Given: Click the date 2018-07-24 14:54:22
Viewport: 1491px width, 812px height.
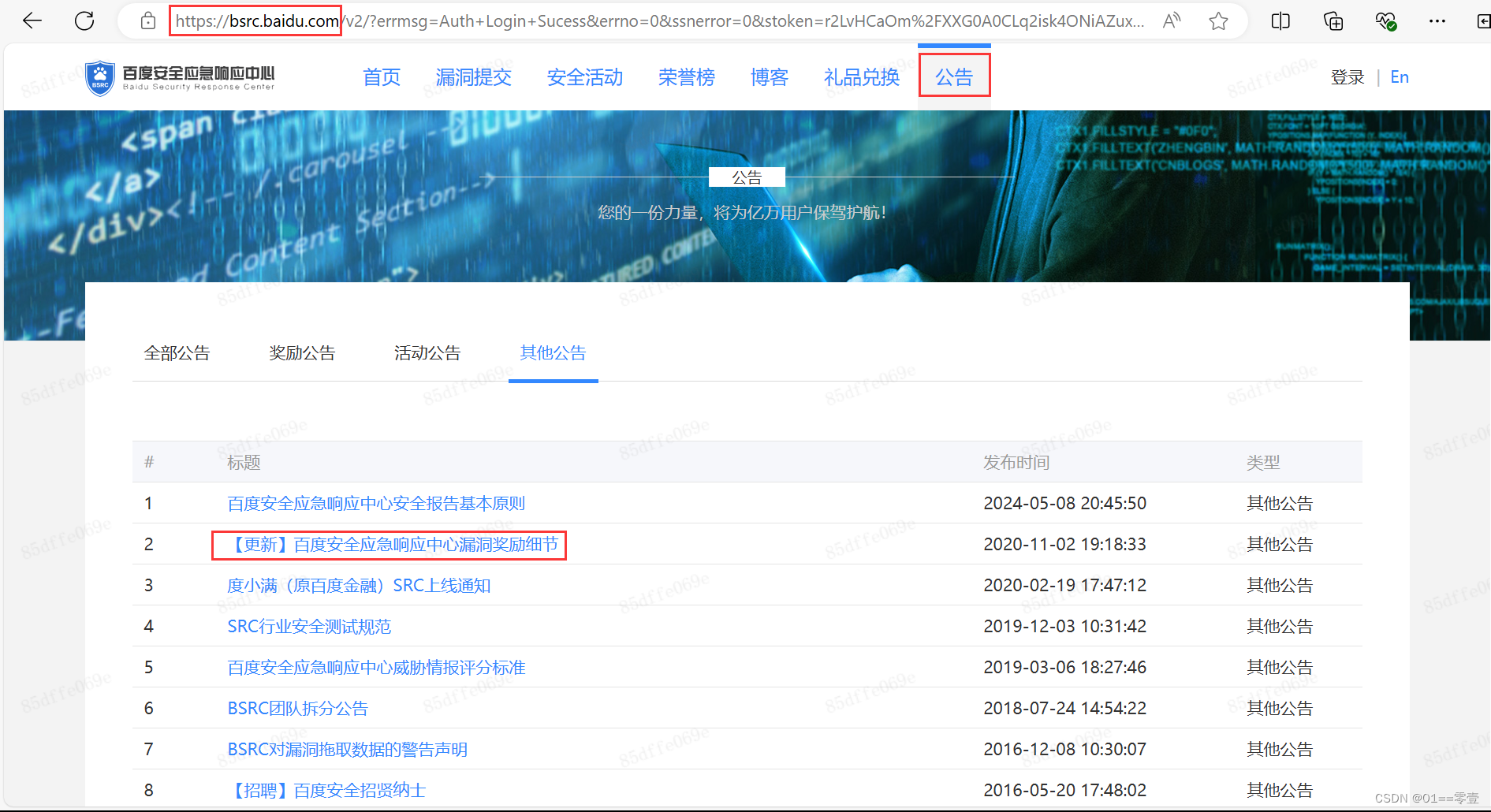Looking at the screenshot, I should coord(1065,709).
